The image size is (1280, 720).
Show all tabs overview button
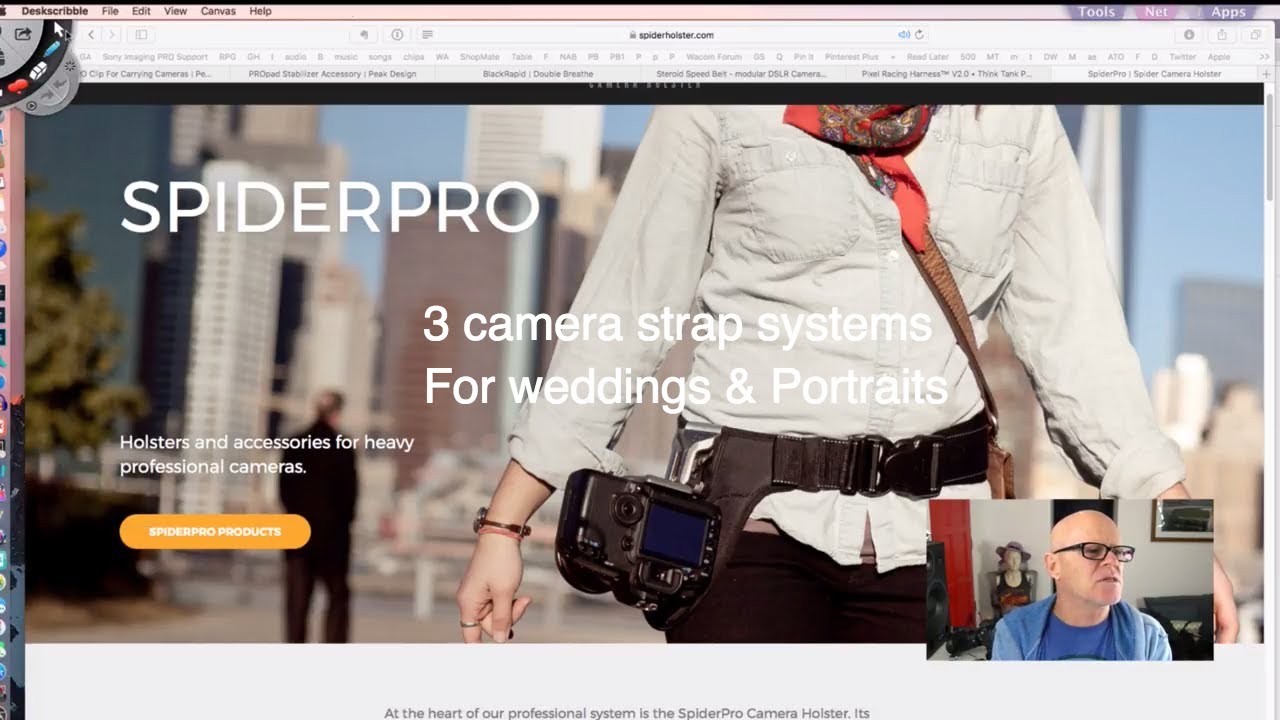(1255, 34)
